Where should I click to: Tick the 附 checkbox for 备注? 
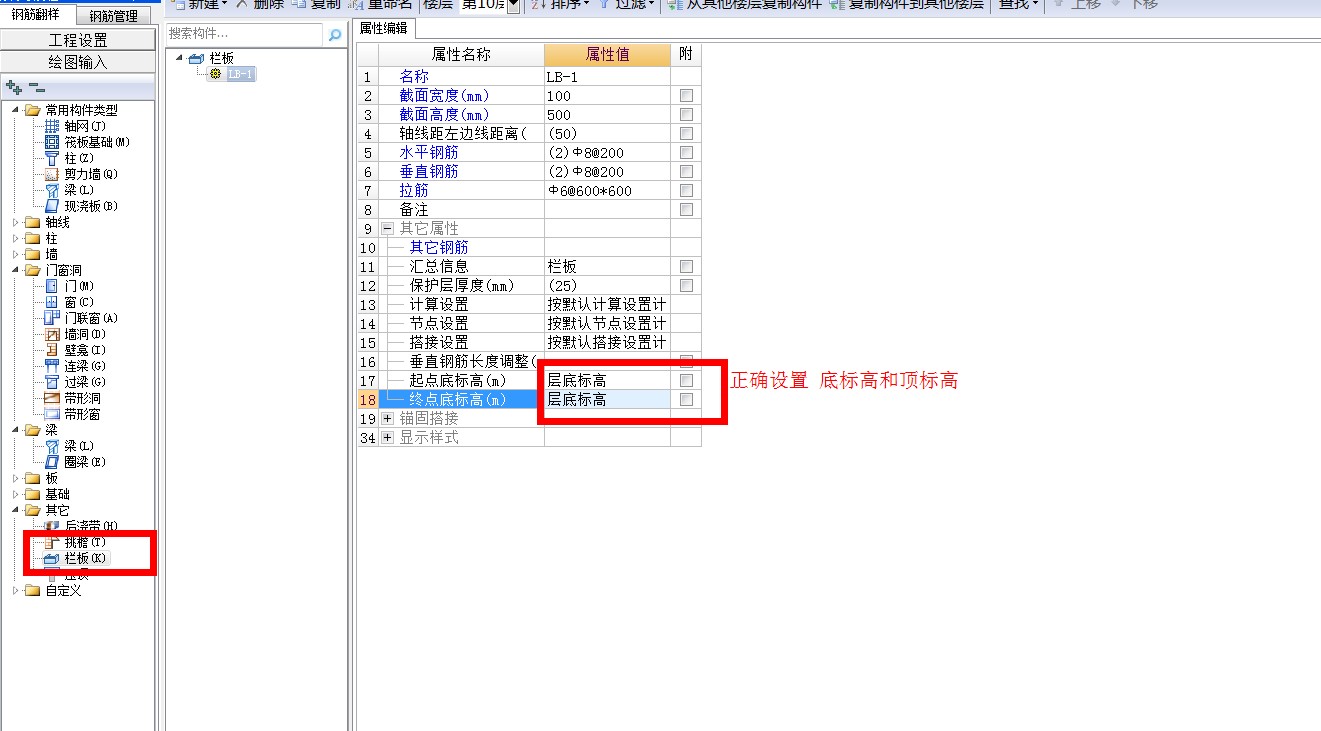click(x=686, y=210)
